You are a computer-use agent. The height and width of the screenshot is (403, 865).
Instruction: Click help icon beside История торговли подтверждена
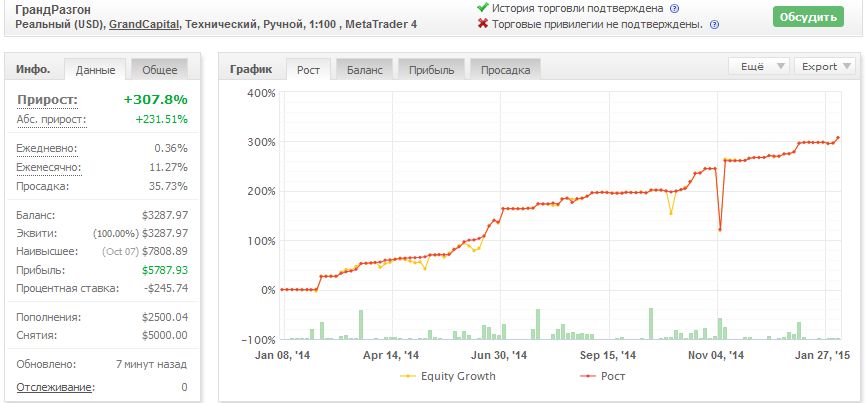tap(674, 9)
